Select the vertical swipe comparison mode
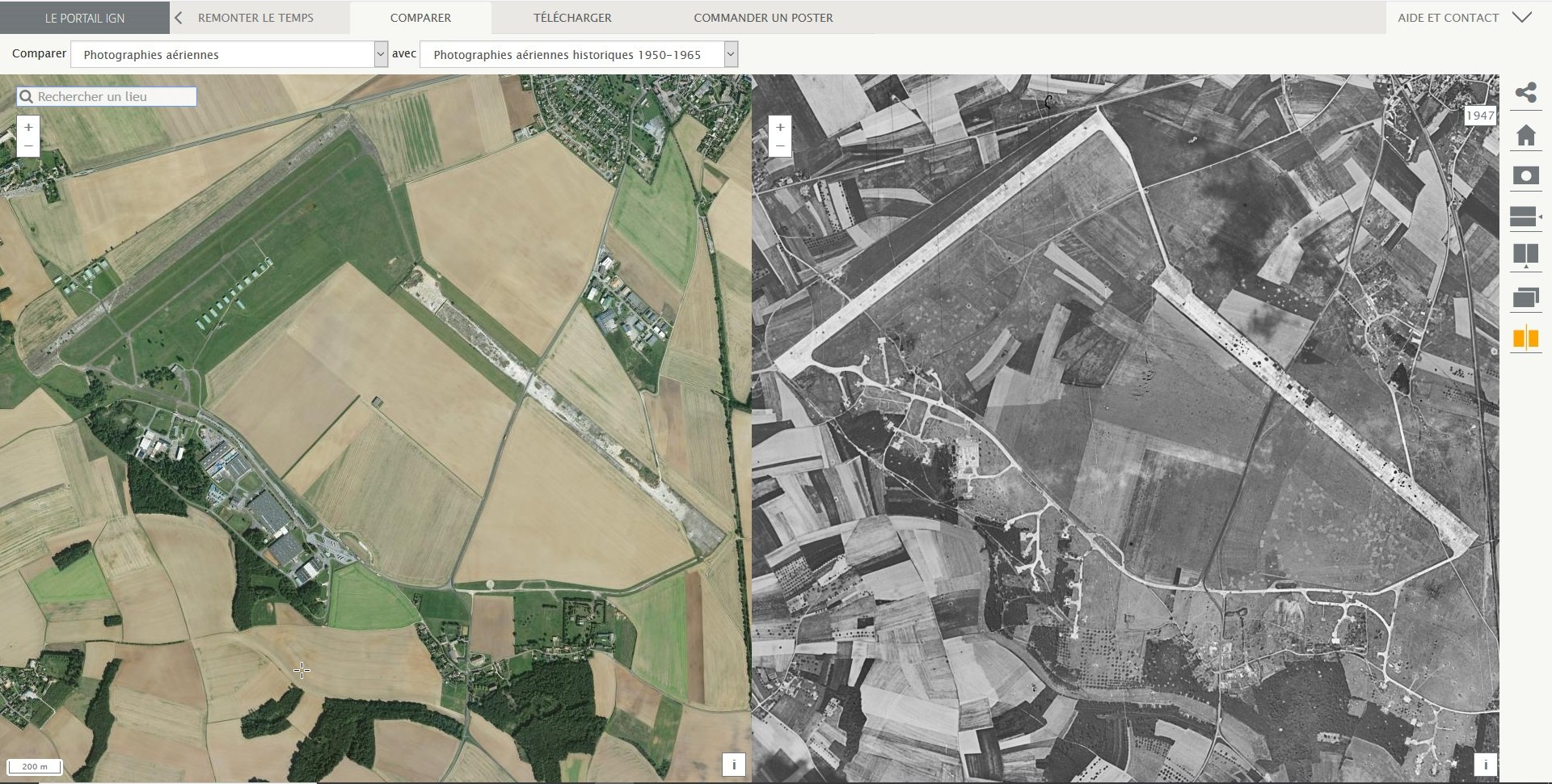 [x=1525, y=256]
